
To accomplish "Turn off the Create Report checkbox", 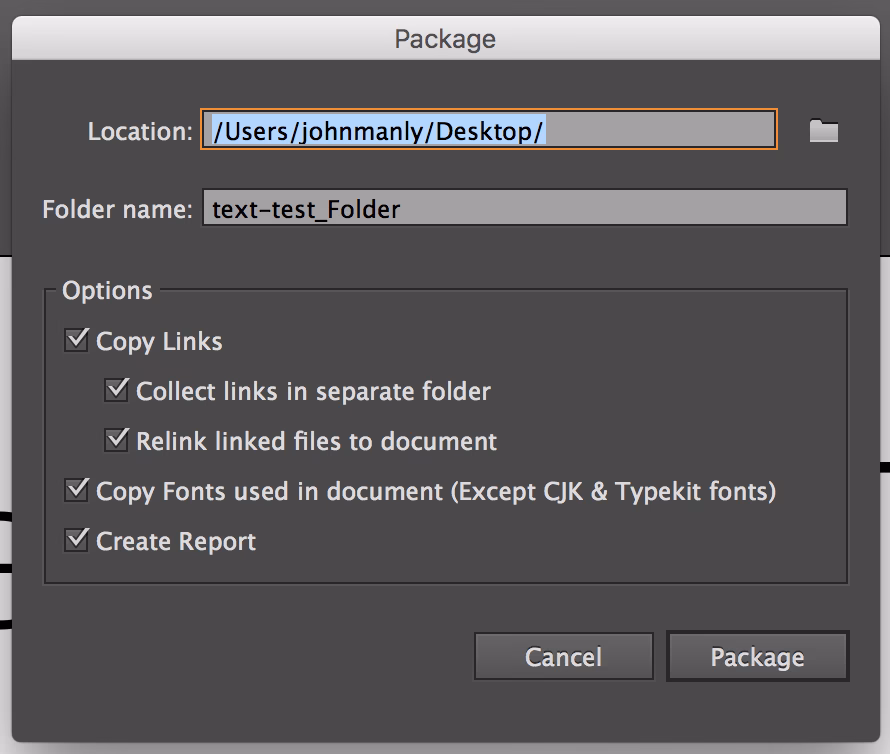I will click(x=76, y=540).
